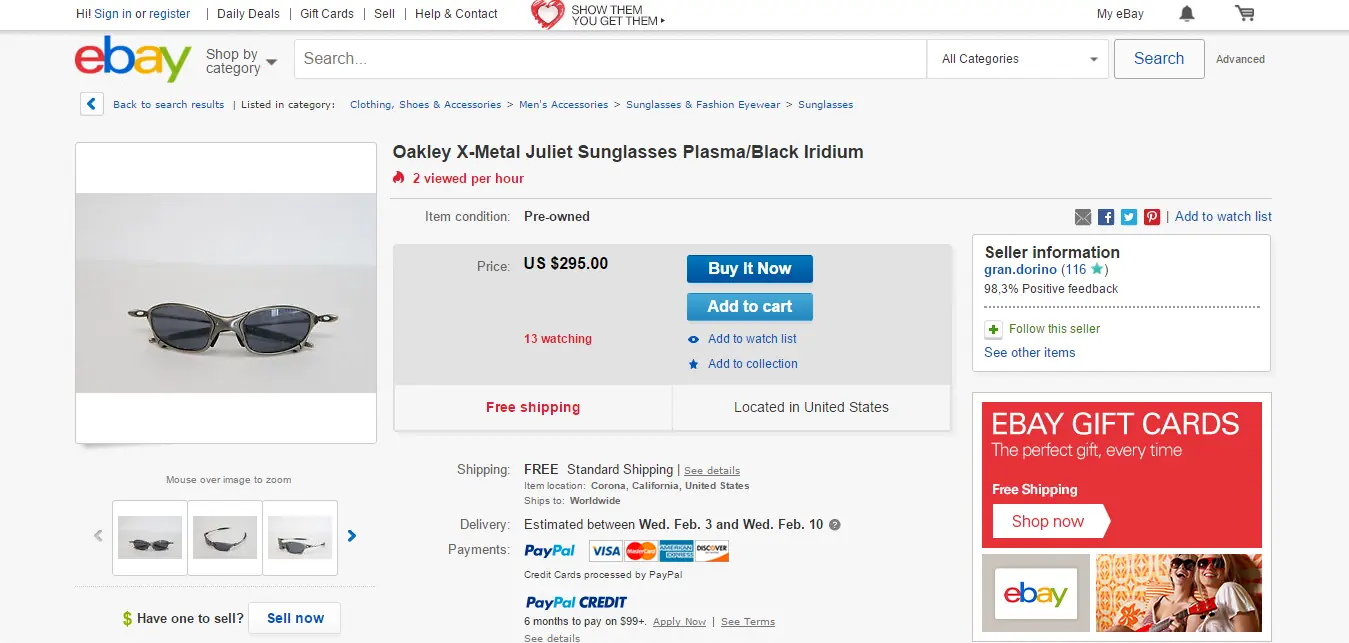The image size is (1349, 643).
Task: Open the shopping cart icon
Action: 1244,14
